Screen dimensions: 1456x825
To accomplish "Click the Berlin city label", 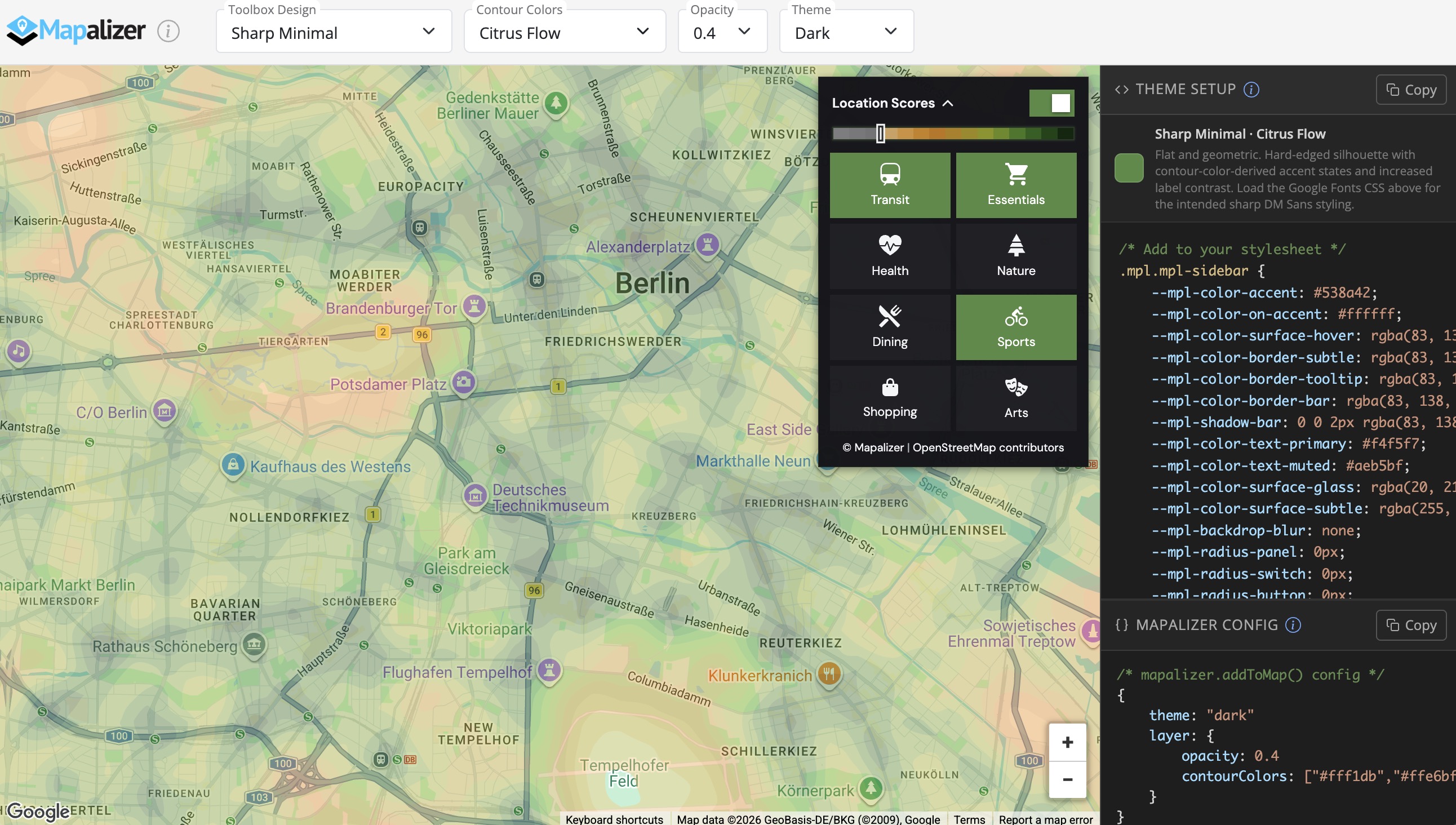I will (x=652, y=283).
